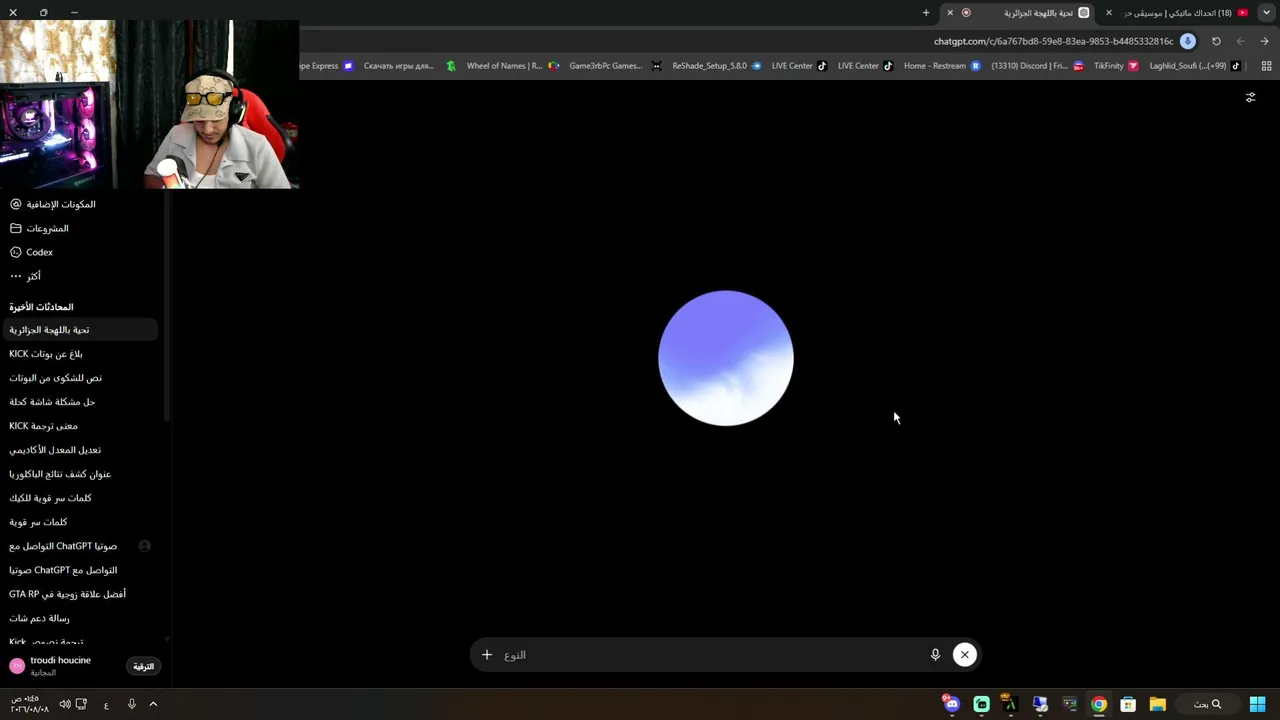Click the taskbar microphone tray icon
1280x720 pixels.
[x=131, y=704]
